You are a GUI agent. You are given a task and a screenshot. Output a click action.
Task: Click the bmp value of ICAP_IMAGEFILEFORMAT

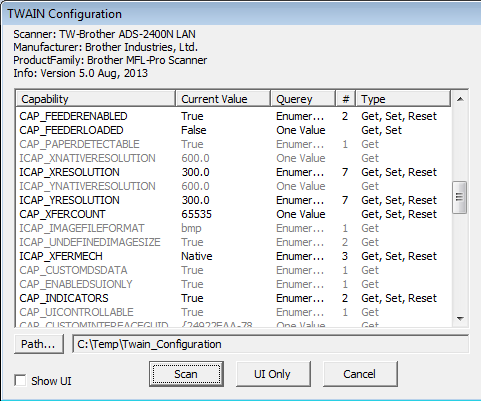coord(191,229)
